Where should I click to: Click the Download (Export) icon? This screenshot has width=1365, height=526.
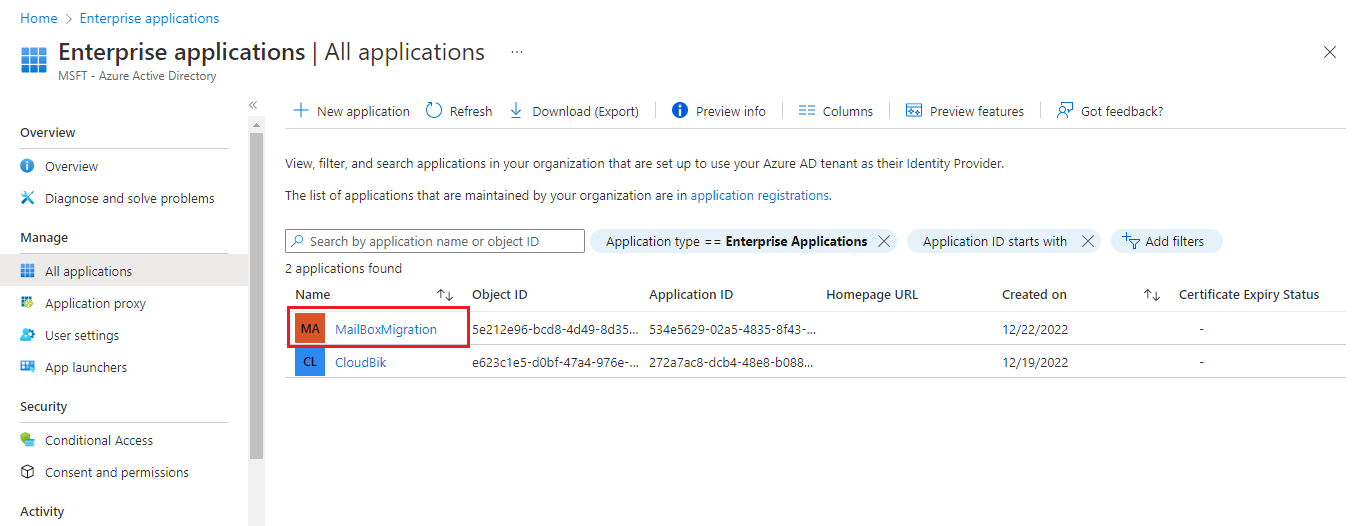pyautogui.click(x=516, y=111)
